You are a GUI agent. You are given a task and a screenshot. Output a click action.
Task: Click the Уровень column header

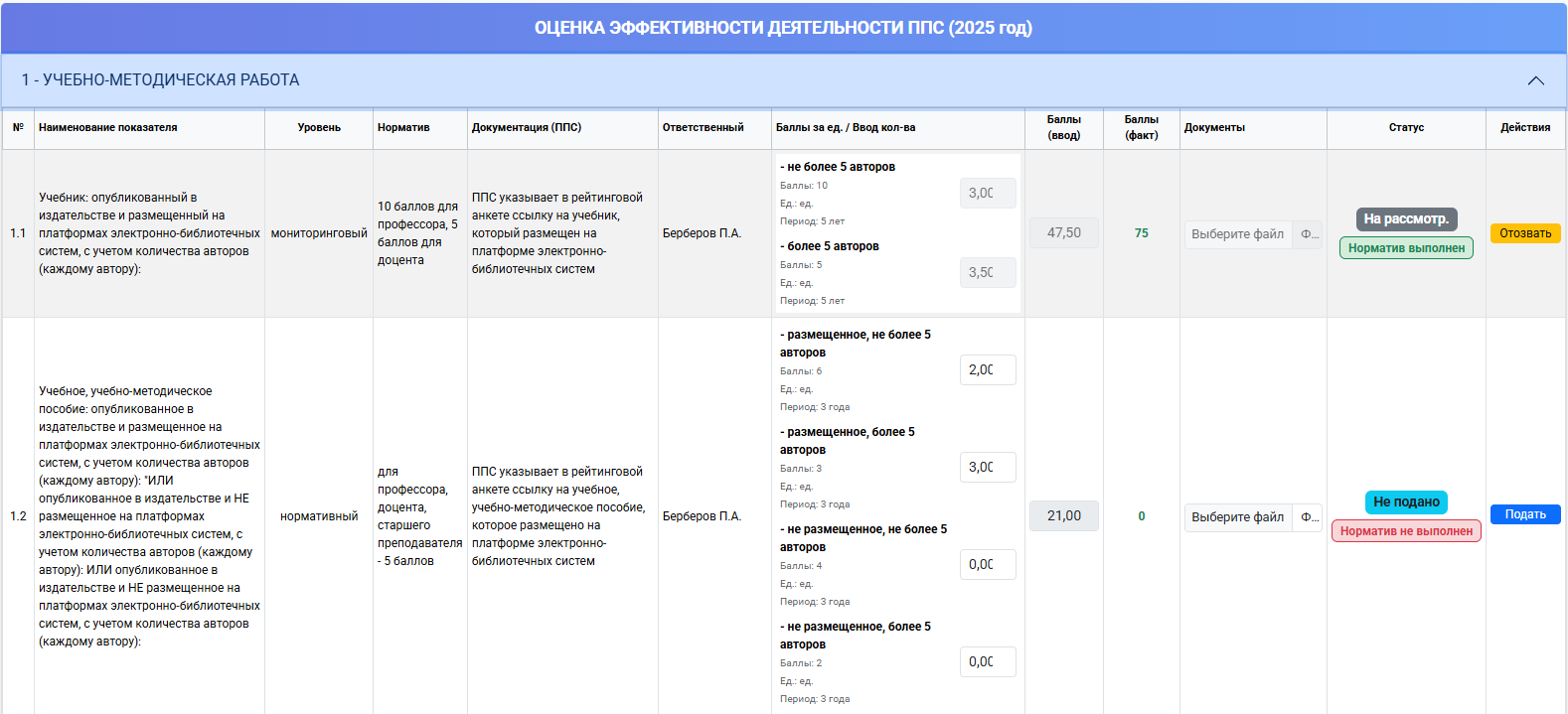(319, 127)
